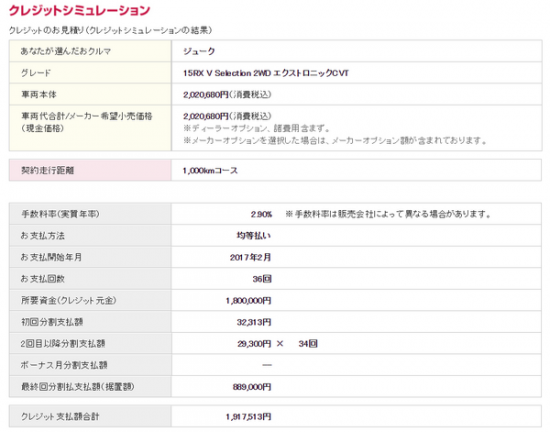Select the 車両本体 label cell
The width and height of the screenshot is (550, 432).
click(90, 94)
